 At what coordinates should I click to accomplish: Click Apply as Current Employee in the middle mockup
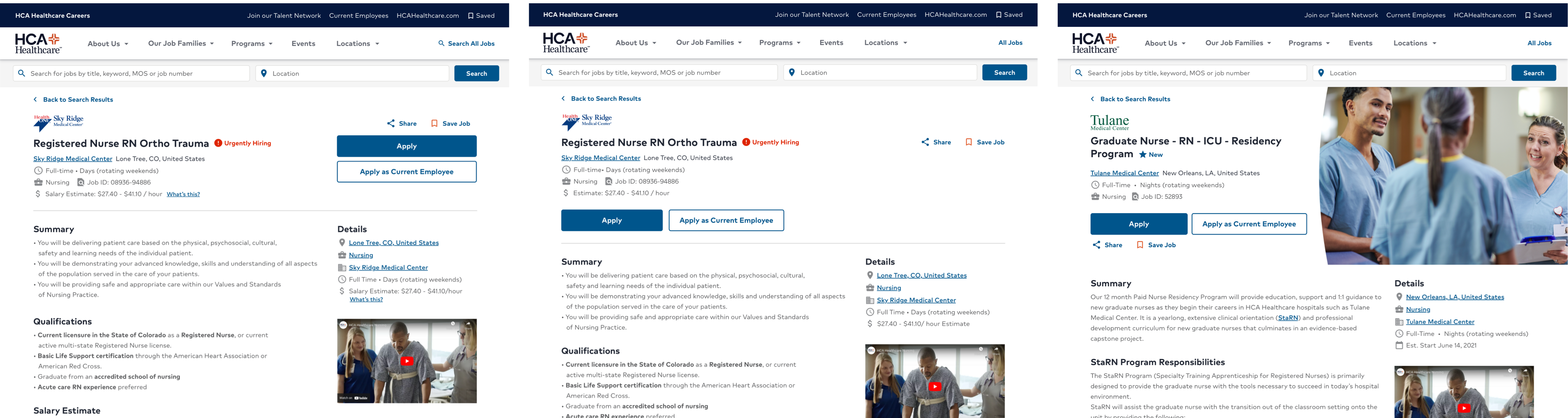(x=726, y=220)
